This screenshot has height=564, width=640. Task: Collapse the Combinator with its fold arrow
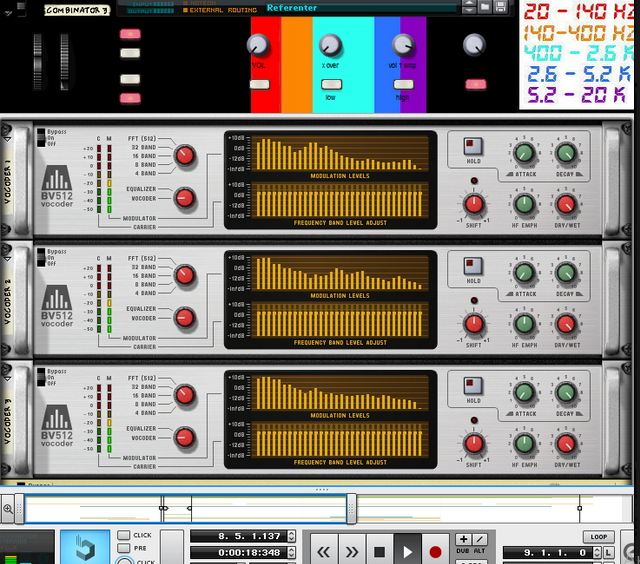tap(8, 13)
